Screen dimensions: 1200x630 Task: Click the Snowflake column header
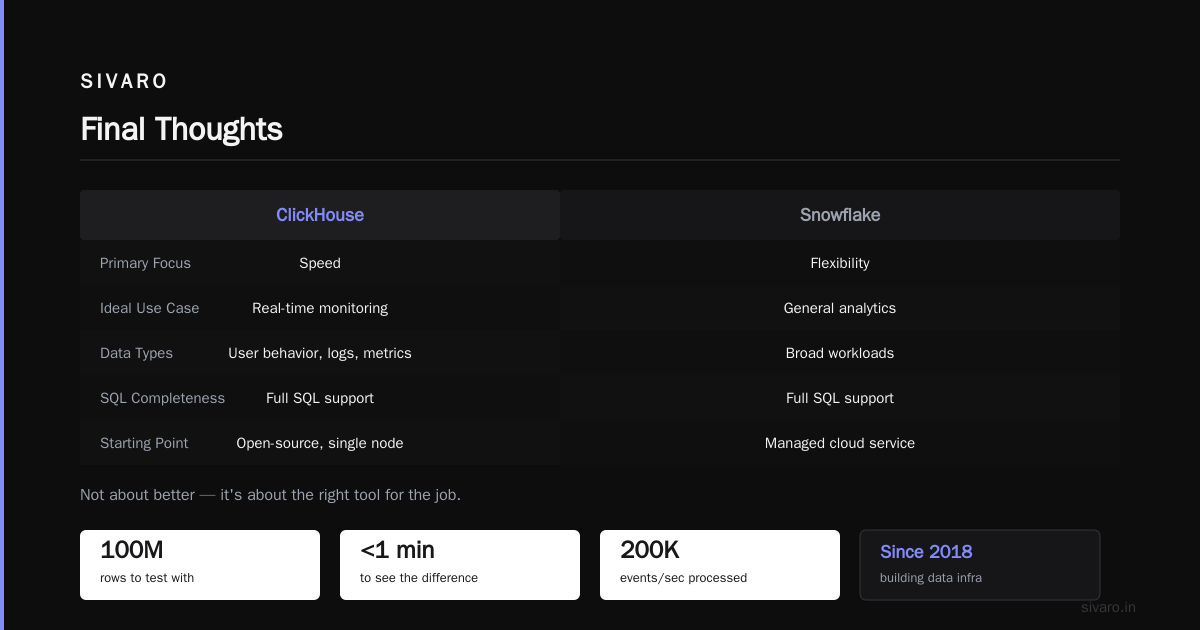(840, 215)
